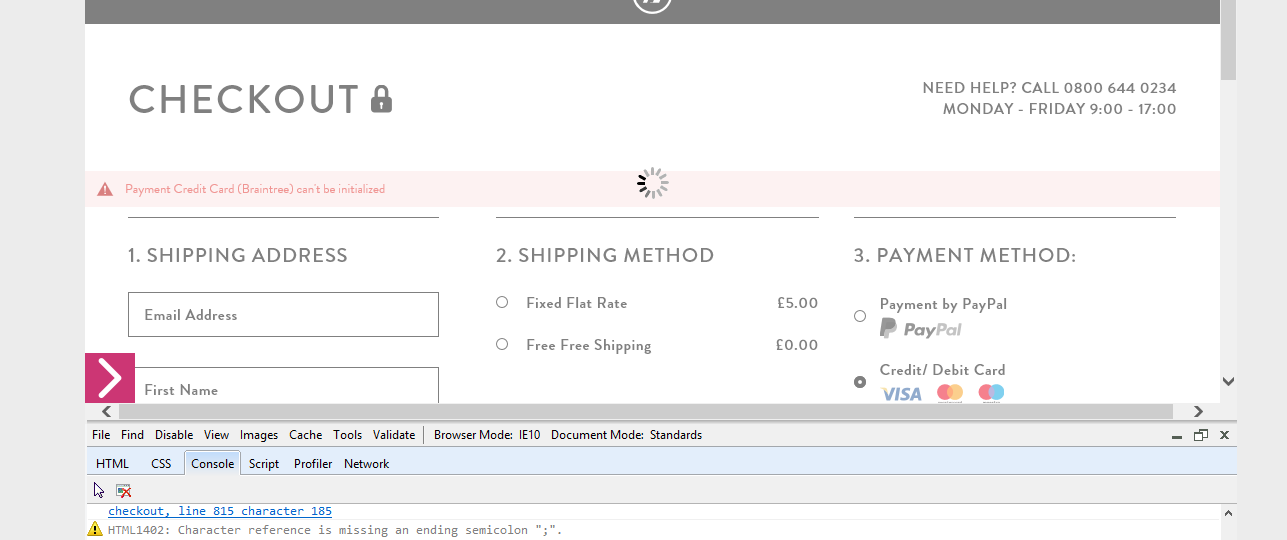Switch to the Profiler tab
Screen dimensions: 1287x540
(x=313, y=464)
